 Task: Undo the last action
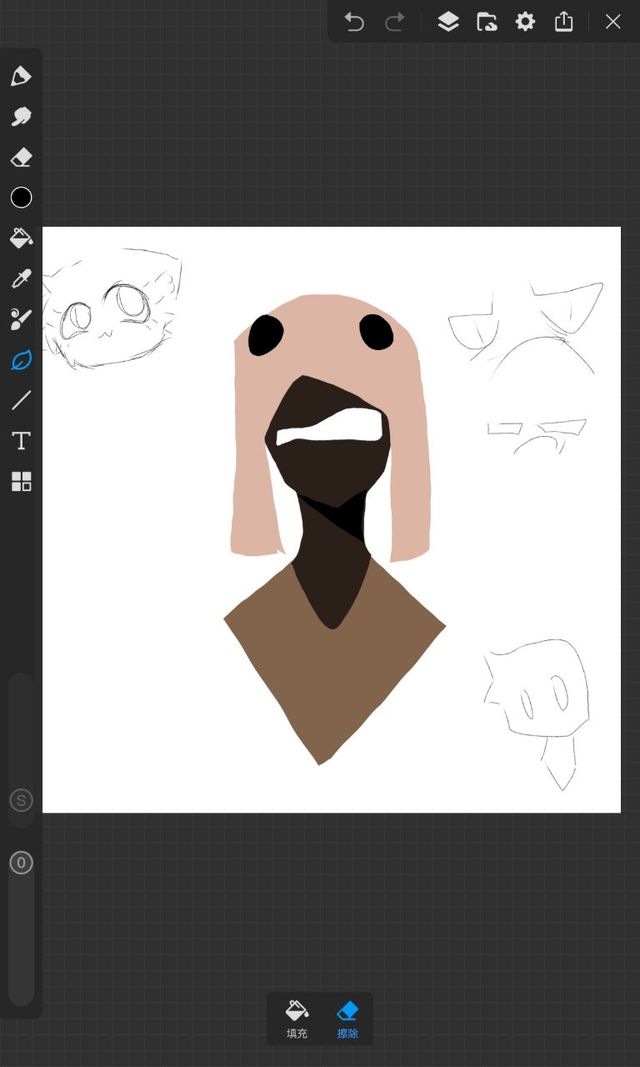point(354,22)
